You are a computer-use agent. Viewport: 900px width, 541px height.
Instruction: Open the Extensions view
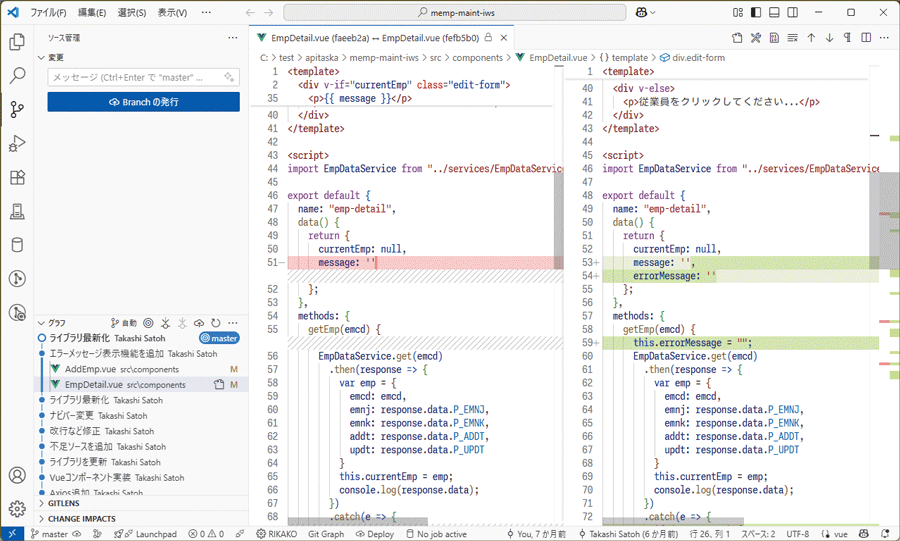(x=17, y=178)
